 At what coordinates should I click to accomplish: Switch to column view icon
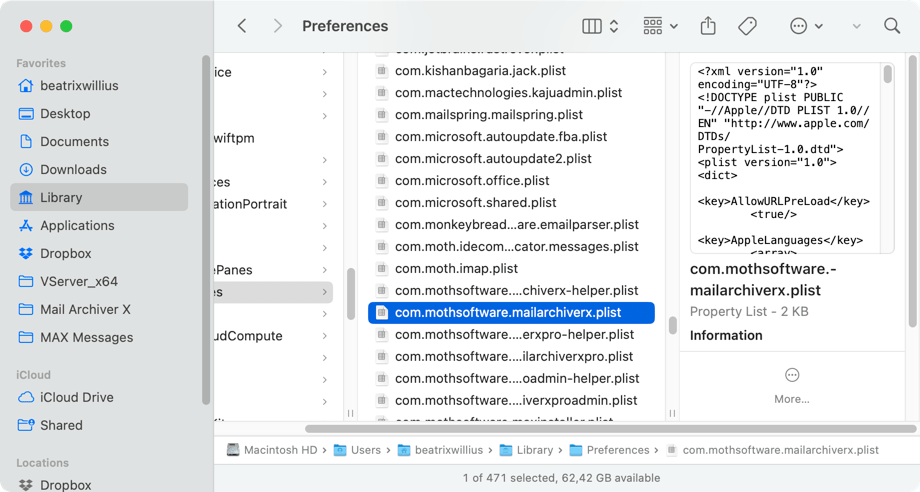click(591, 26)
